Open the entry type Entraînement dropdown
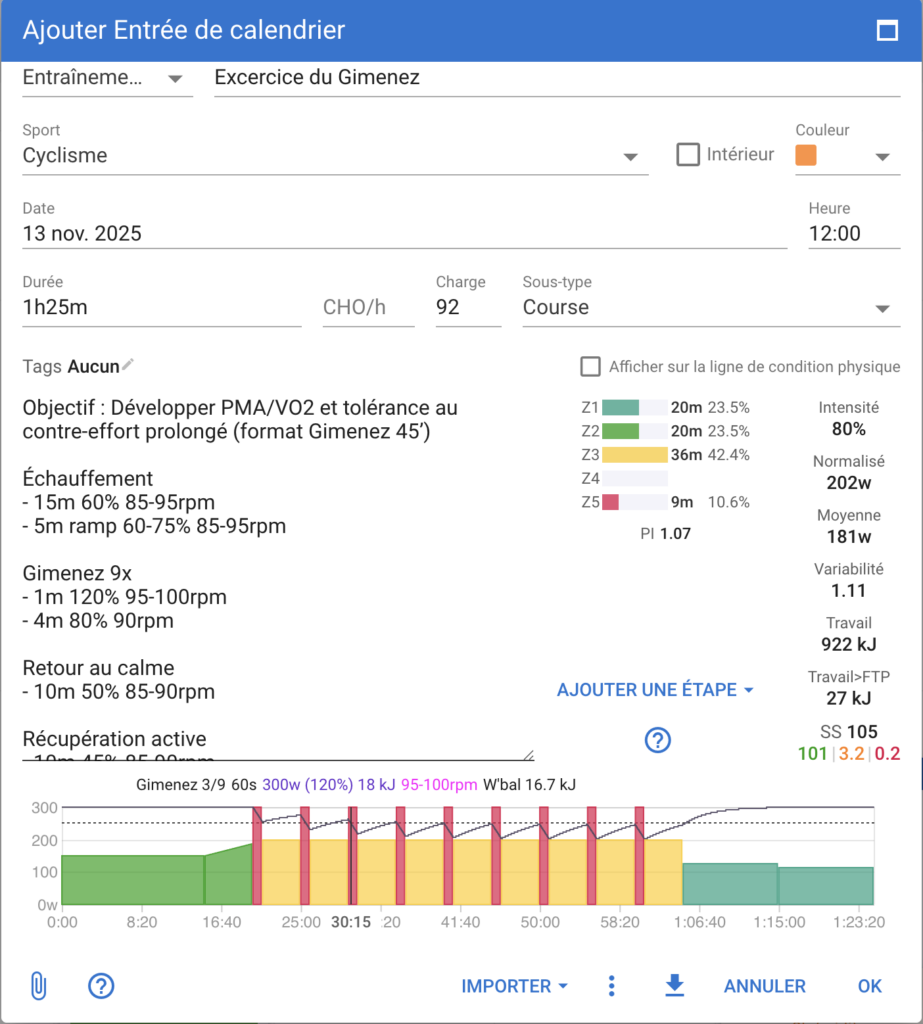Viewport: 923px width, 1024px height. (174, 78)
